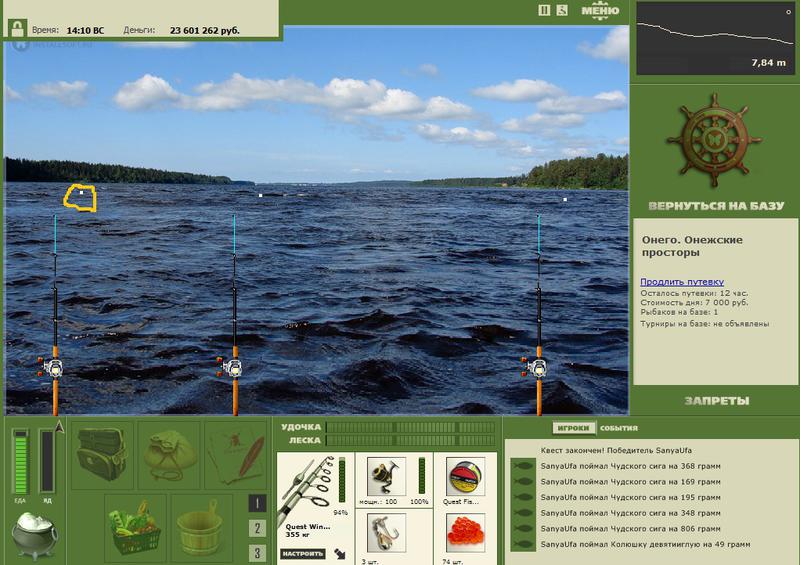This screenshot has width=800, height=565.
Task: Open the tackle backpack icon
Action: coord(102,455)
